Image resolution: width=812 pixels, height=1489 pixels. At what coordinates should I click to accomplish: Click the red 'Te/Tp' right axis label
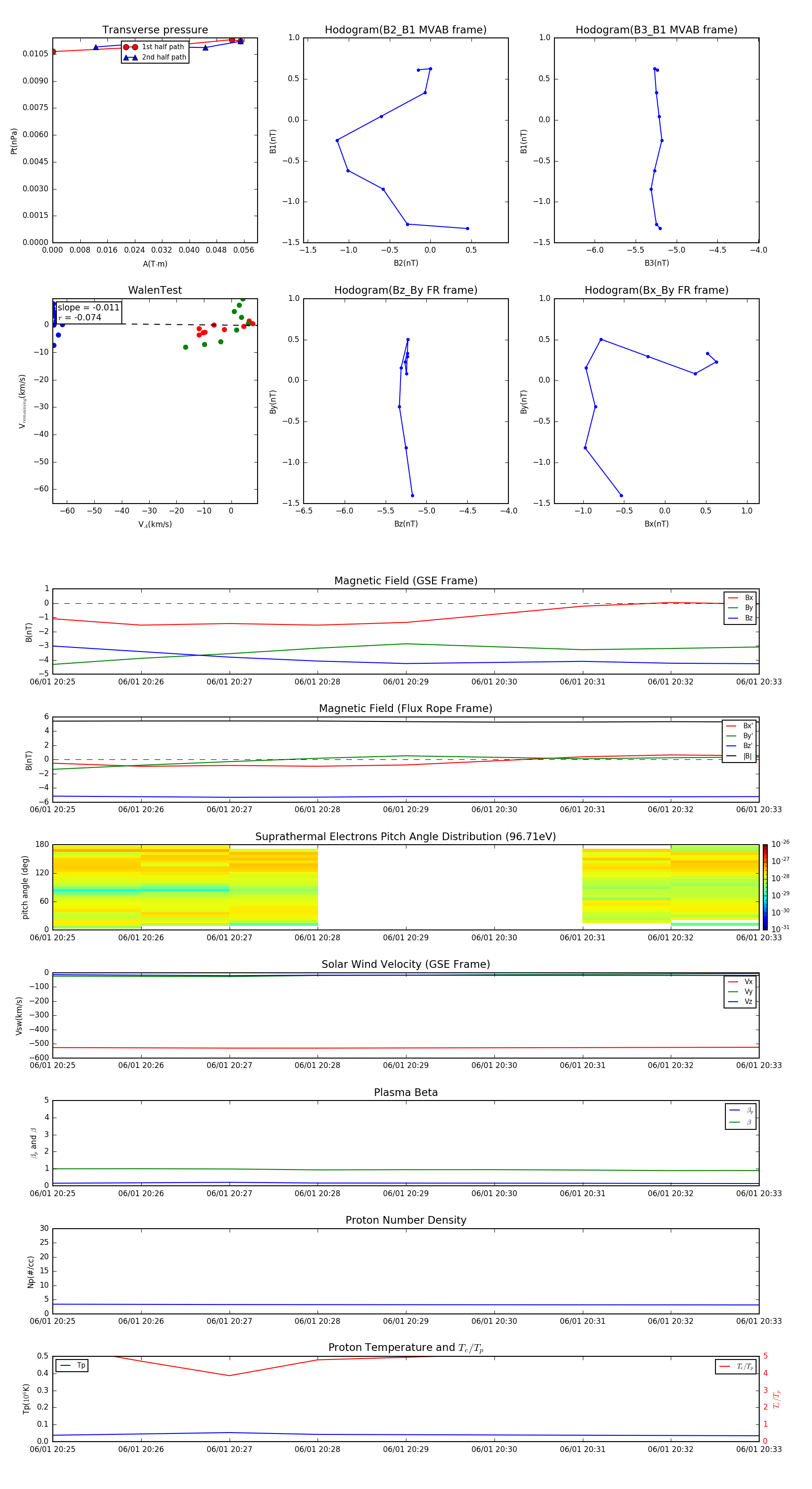[777, 1399]
